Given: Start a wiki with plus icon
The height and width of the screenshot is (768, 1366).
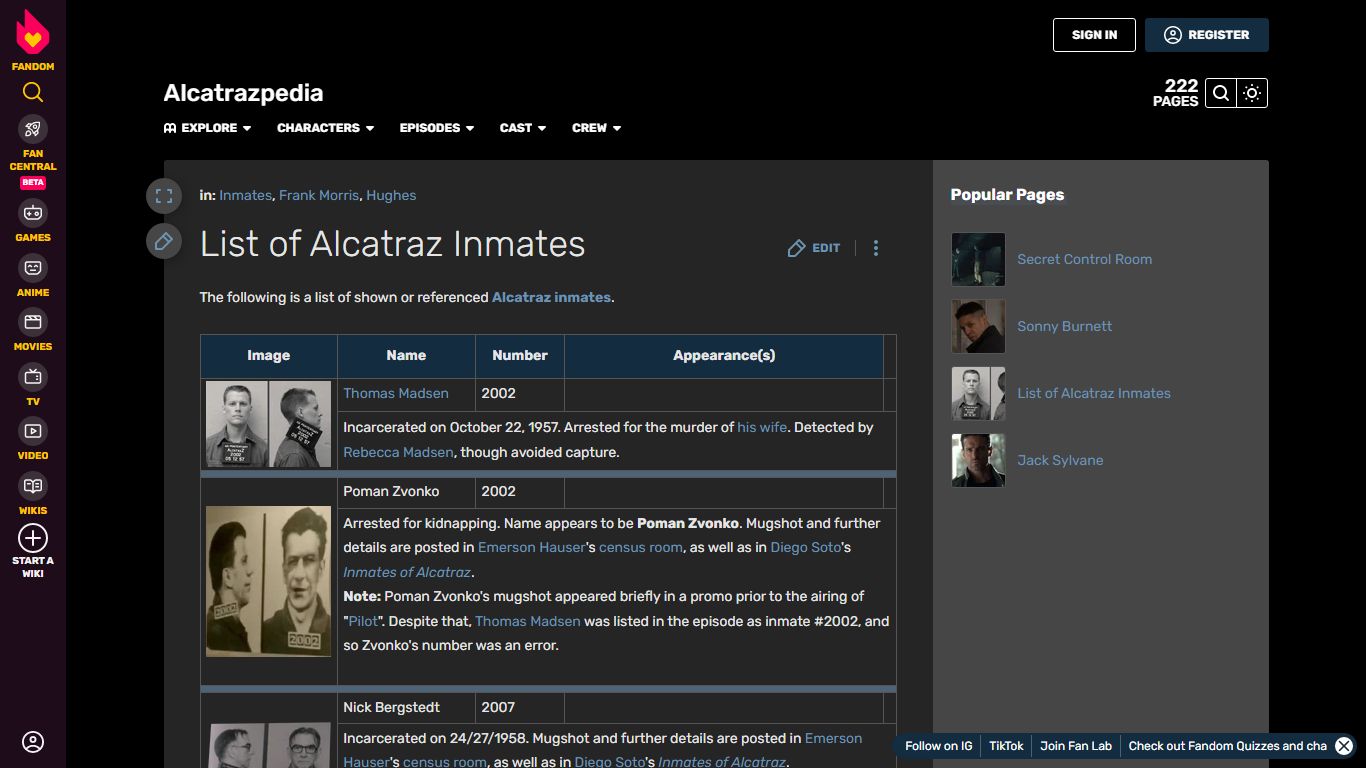Looking at the screenshot, I should (33, 538).
